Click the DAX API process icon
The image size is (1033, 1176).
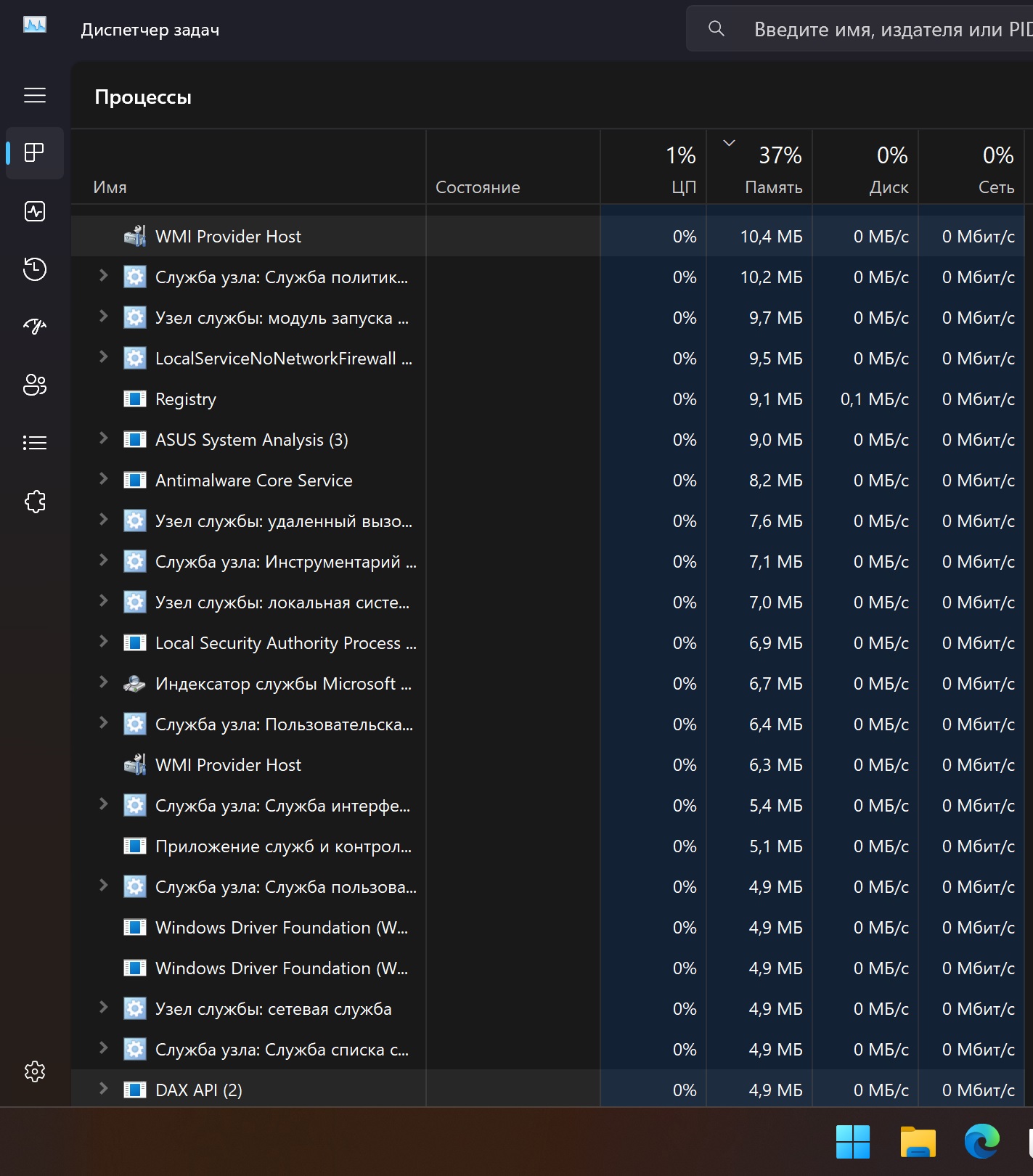pyautogui.click(x=135, y=1090)
